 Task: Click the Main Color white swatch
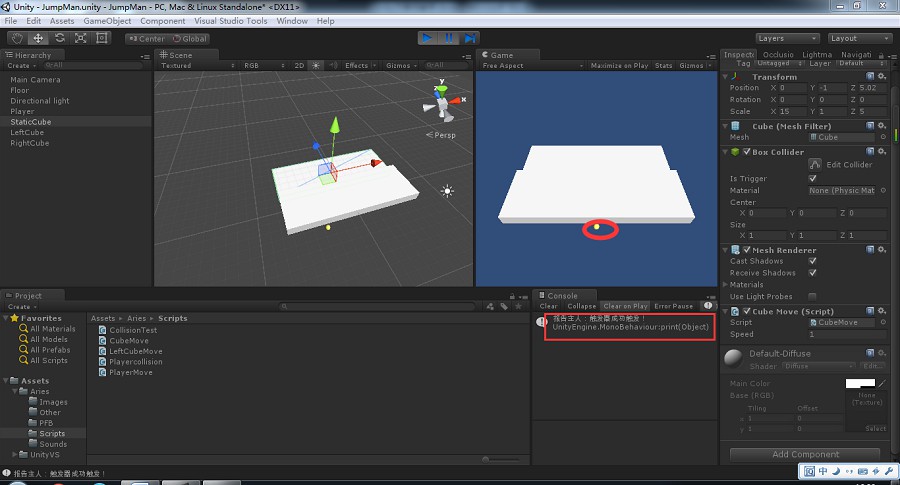pyautogui.click(x=860, y=383)
